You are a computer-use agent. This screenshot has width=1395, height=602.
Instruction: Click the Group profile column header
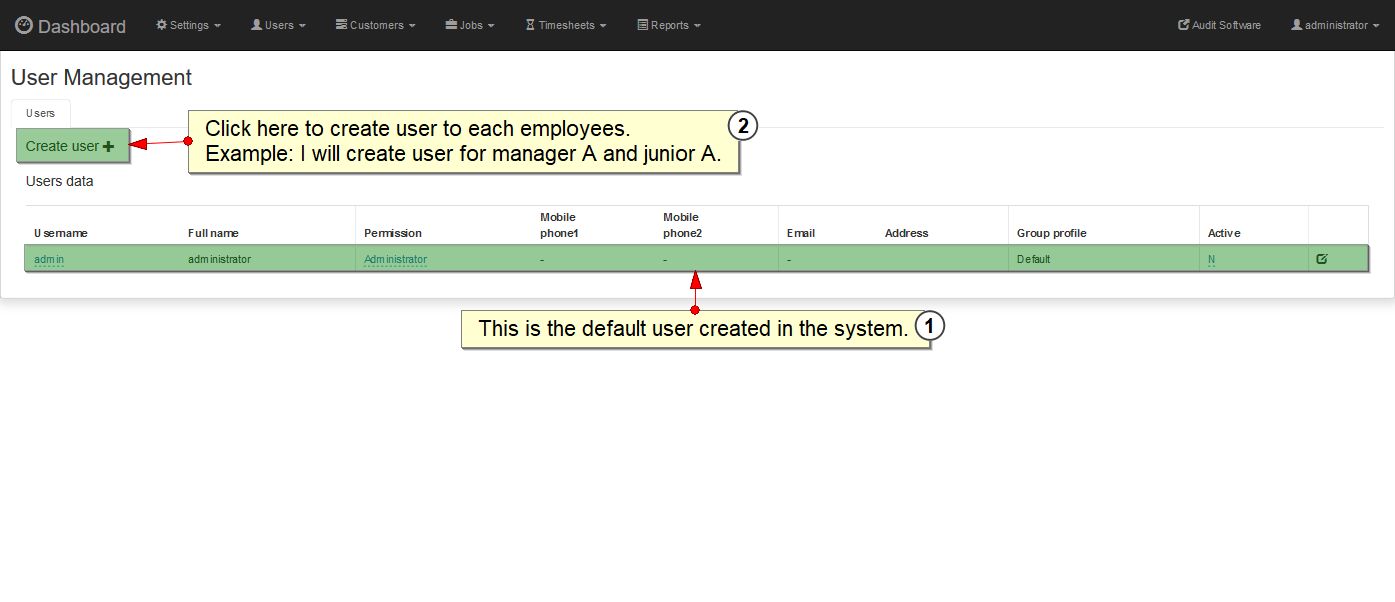pyautogui.click(x=1051, y=233)
